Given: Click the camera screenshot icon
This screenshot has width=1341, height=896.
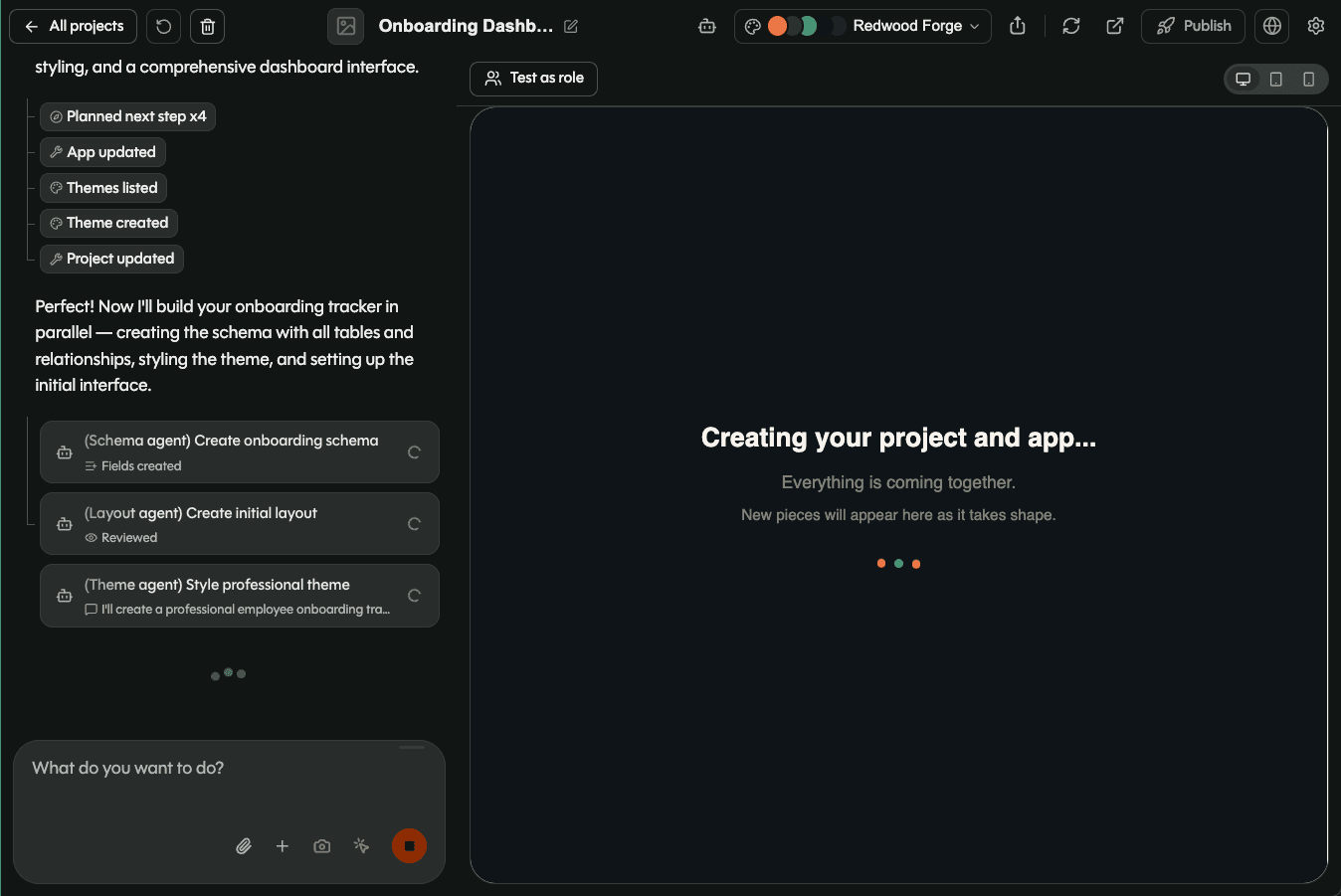Looking at the screenshot, I should [322, 846].
